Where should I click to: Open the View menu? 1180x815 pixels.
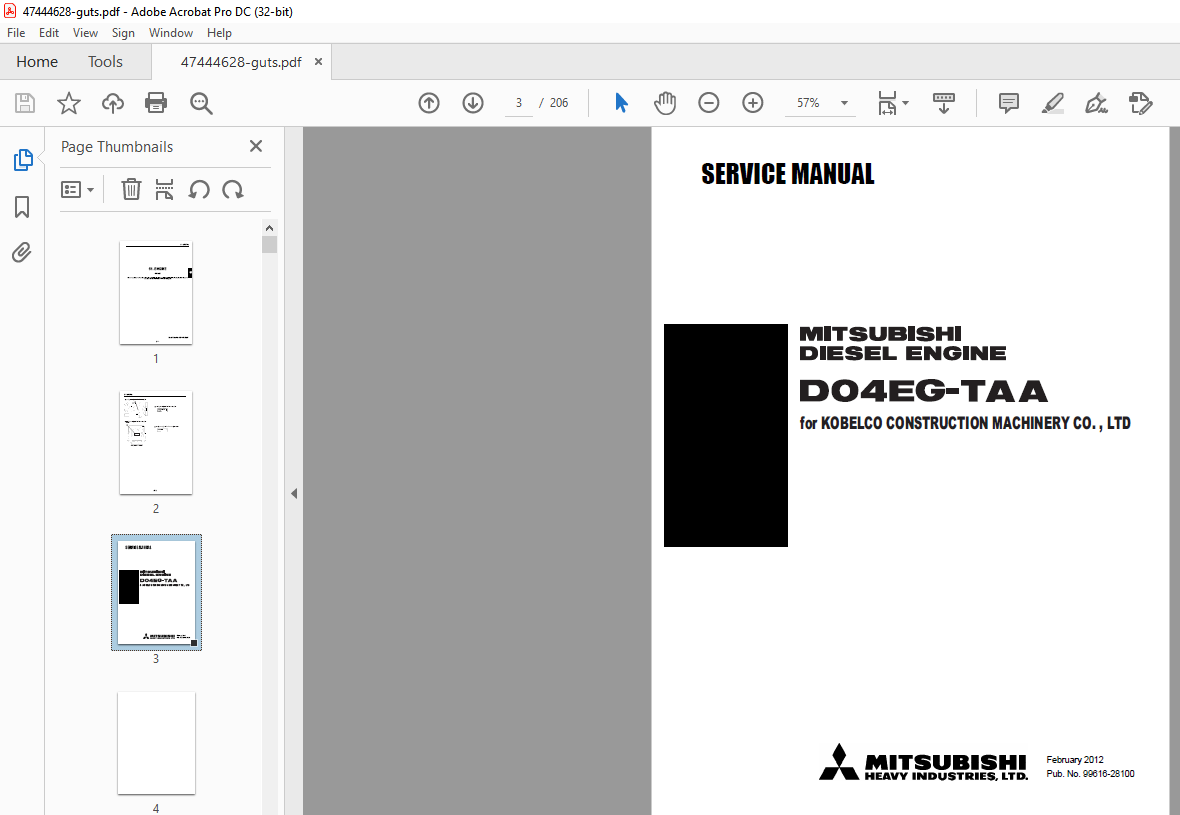[x=85, y=32]
